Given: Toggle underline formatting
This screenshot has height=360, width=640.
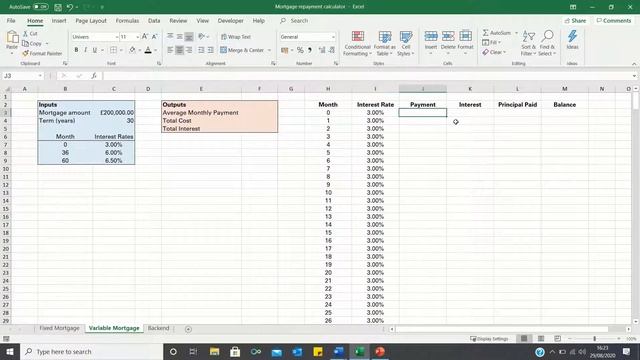Looking at the screenshot, I should pos(95,50).
